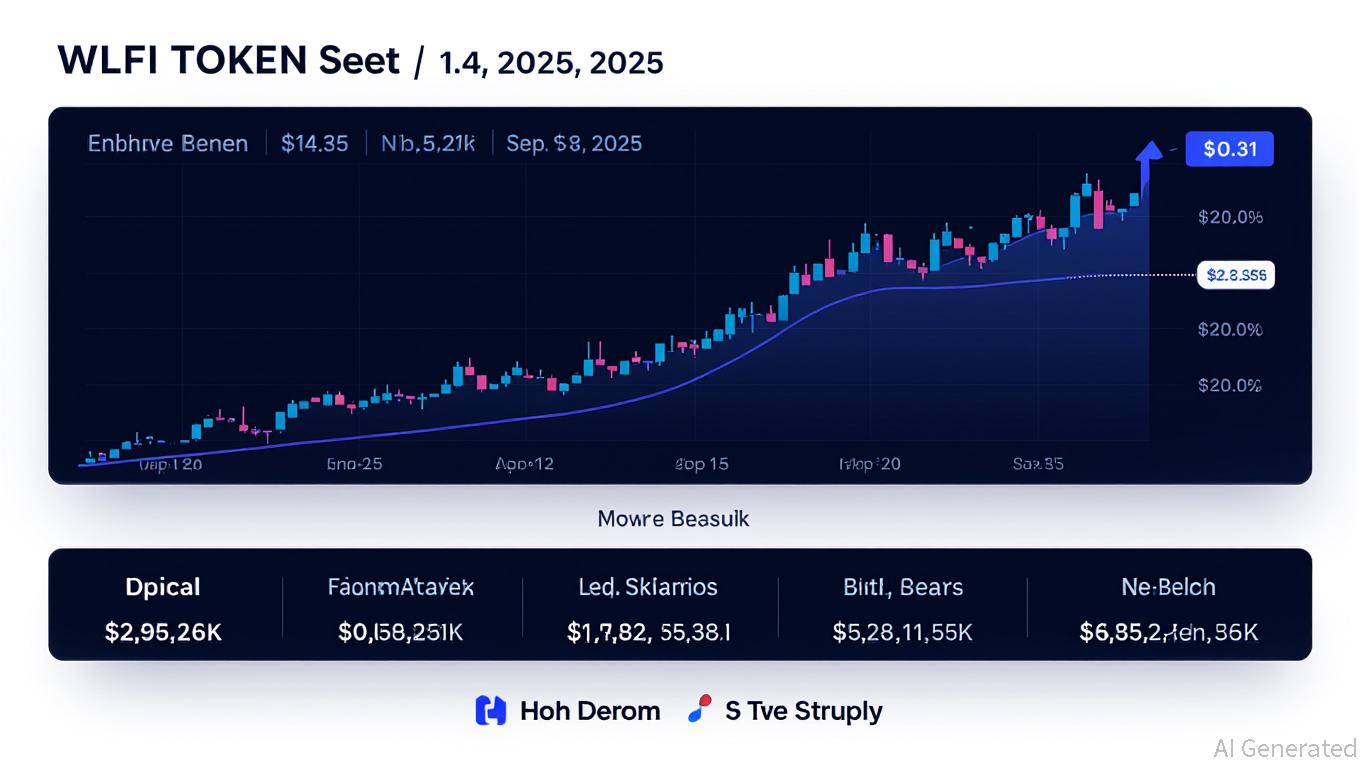This screenshot has height=768, width=1368.
Task: Click the blue upward arrow icon
Action: (x=1150, y=153)
